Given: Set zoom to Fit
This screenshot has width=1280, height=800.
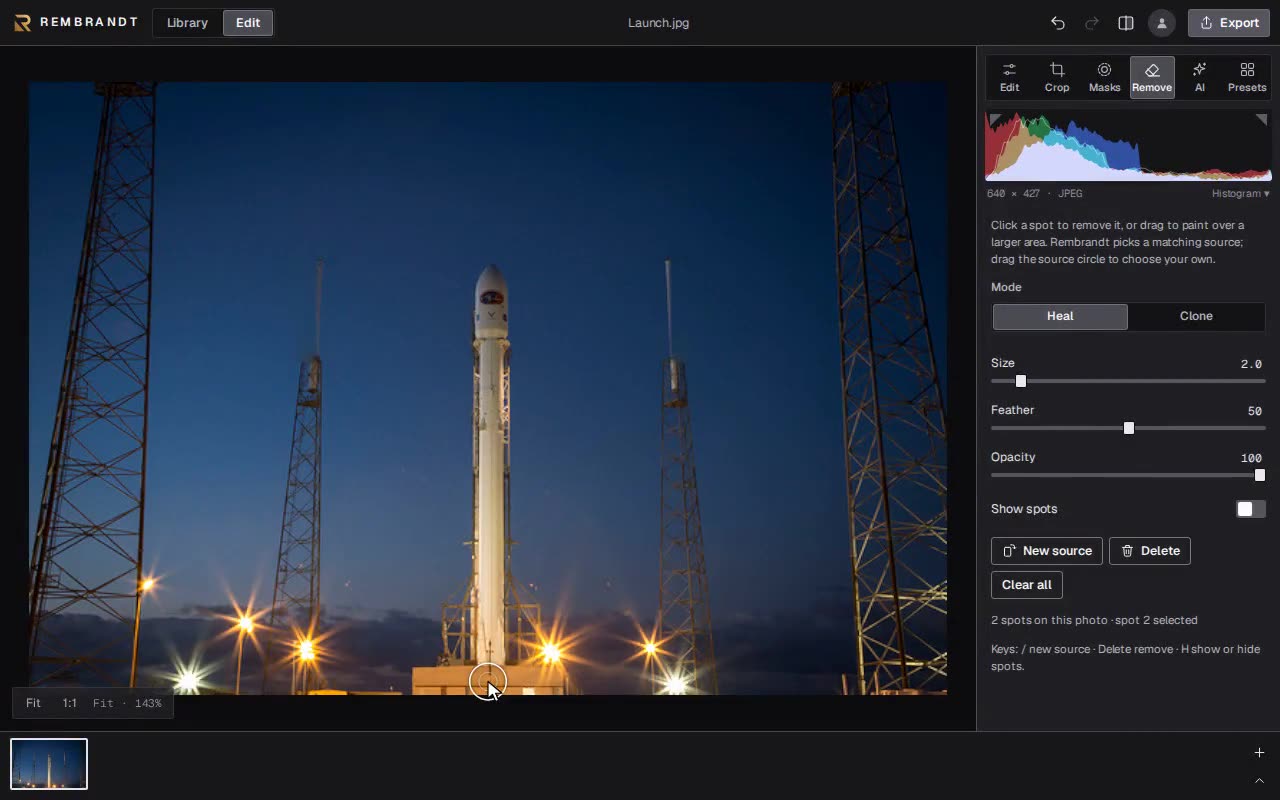Looking at the screenshot, I should [33, 703].
